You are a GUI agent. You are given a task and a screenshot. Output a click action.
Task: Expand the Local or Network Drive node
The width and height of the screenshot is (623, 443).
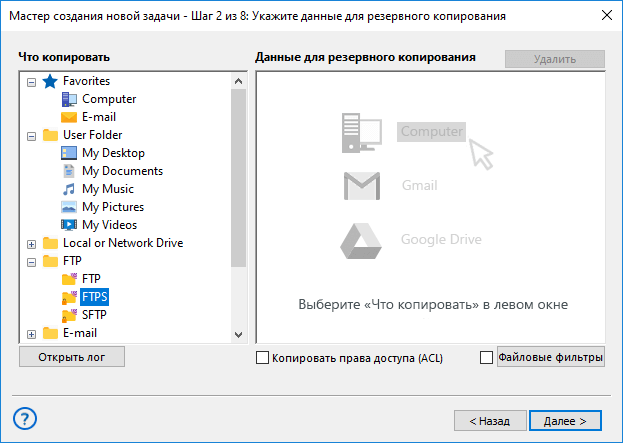(x=32, y=243)
